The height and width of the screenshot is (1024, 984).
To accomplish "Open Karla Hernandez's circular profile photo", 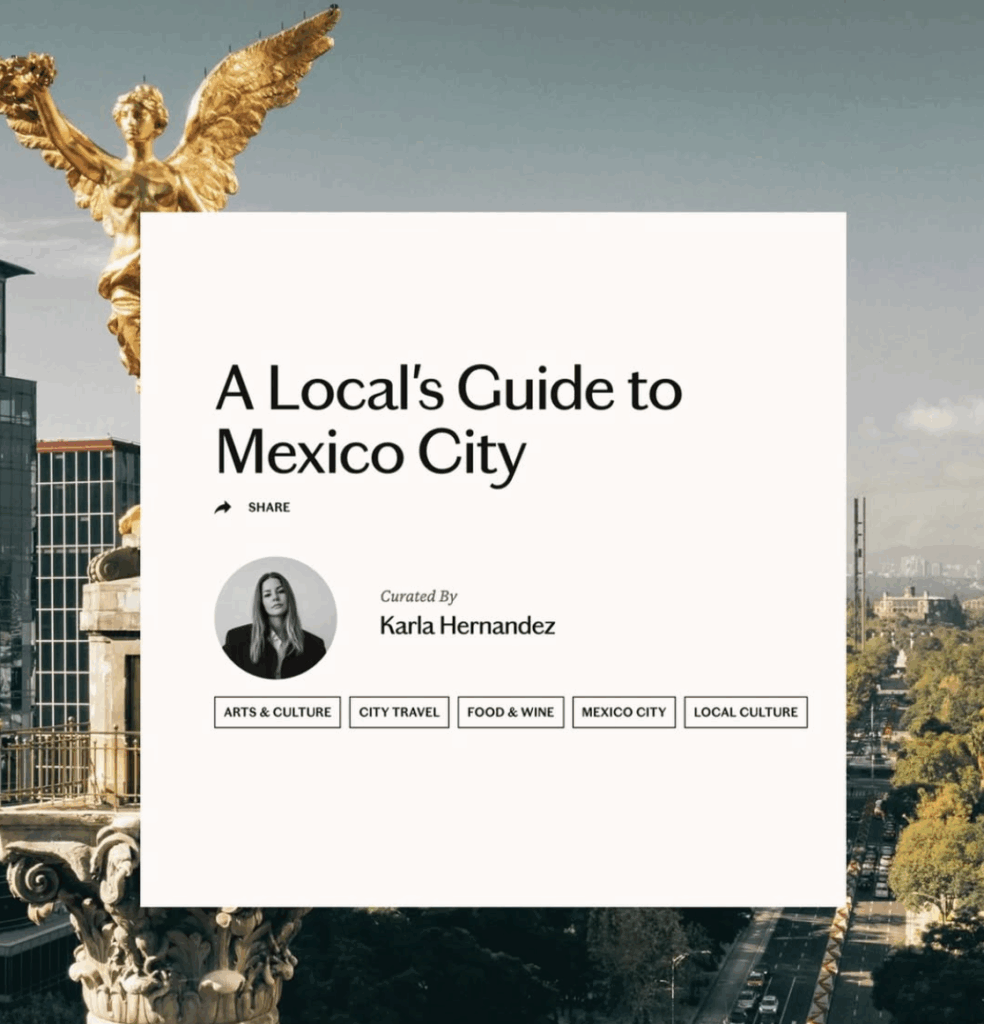I will (x=275, y=618).
